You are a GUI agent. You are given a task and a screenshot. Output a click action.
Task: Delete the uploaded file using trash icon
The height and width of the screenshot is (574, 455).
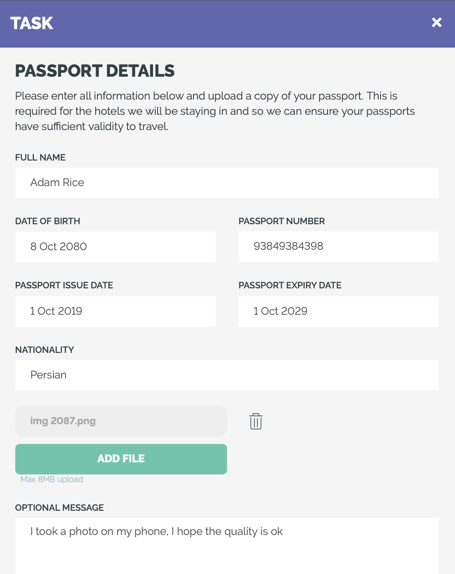(256, 421)
